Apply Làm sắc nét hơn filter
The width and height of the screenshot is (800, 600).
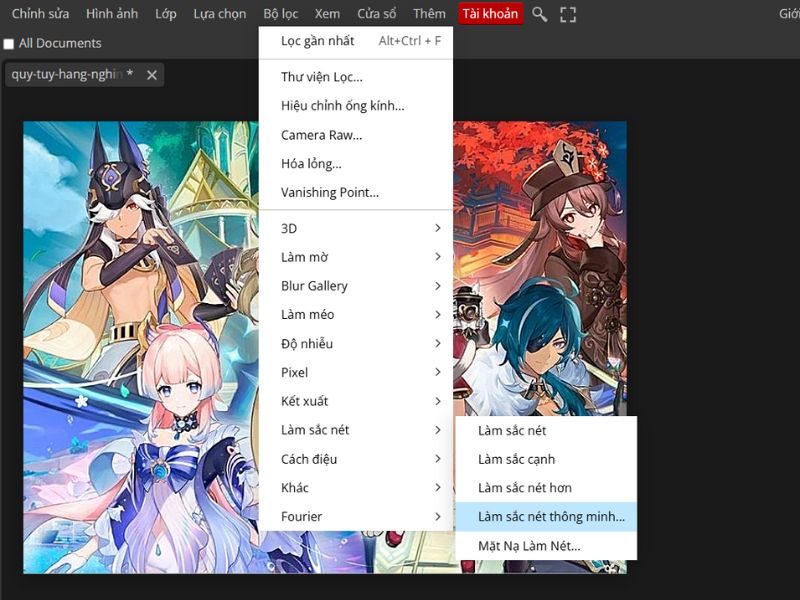[x=546, y=488]
